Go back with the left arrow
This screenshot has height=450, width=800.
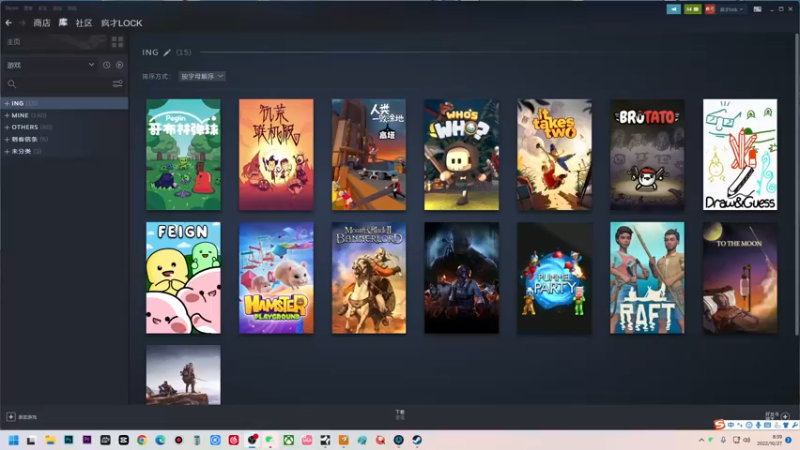point(9,23)
